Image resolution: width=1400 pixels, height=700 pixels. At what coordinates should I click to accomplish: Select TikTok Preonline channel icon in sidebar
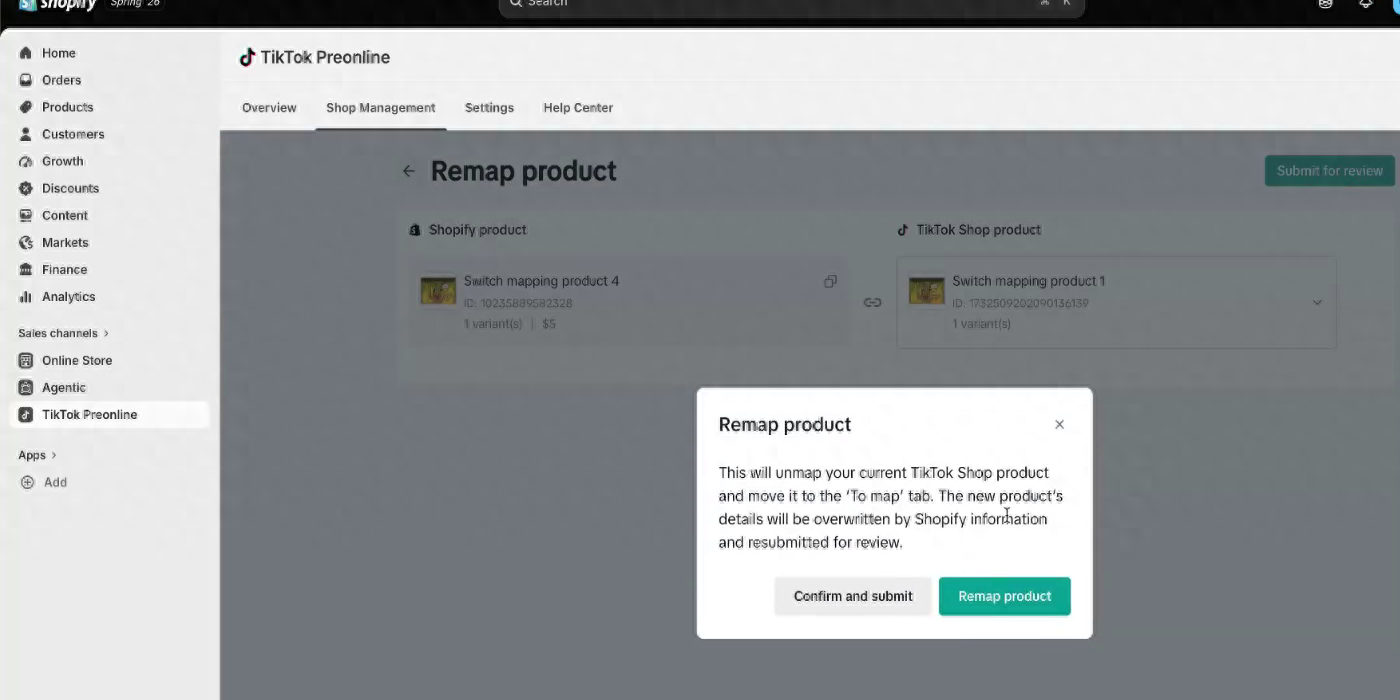[26, 414]
